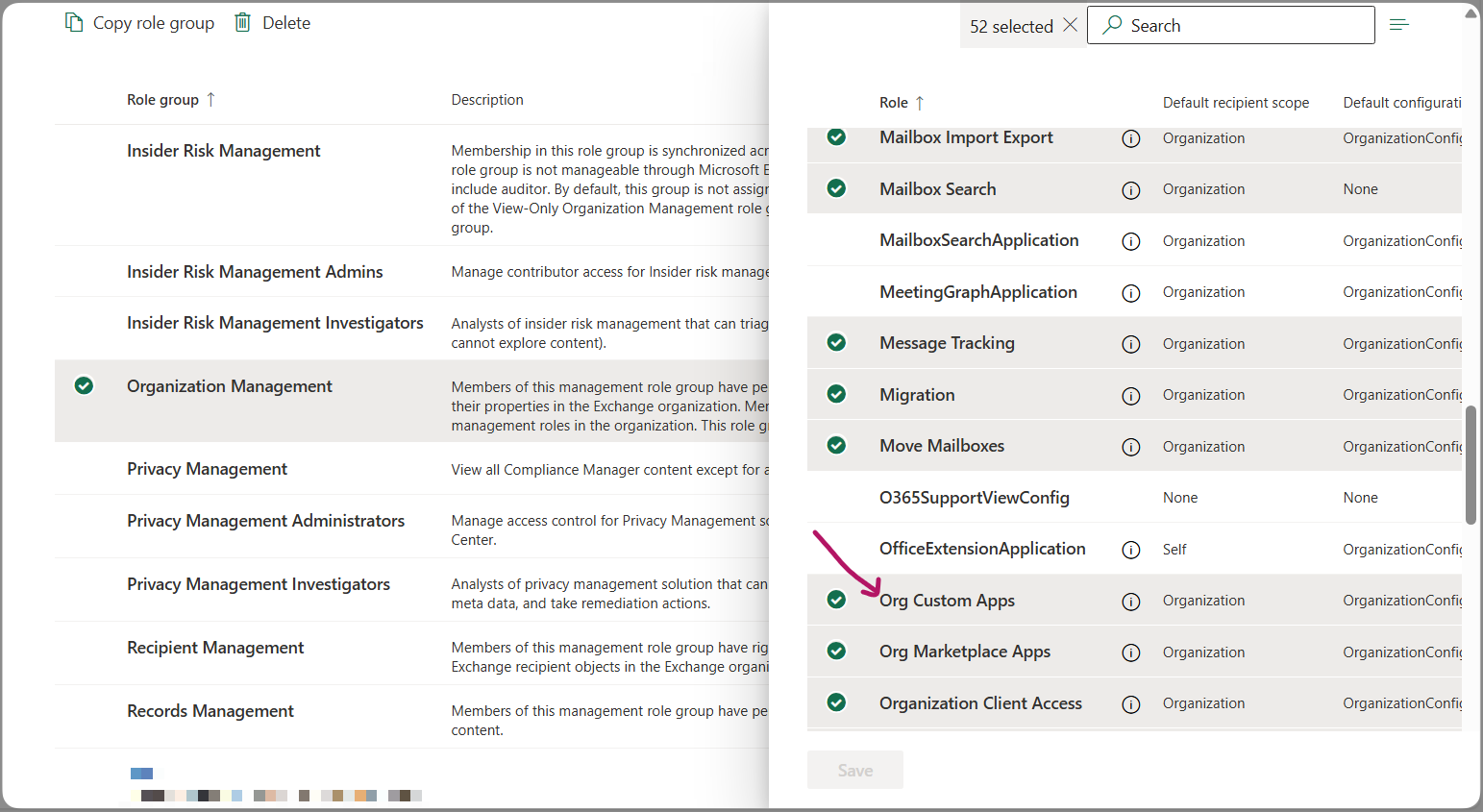Image resolution: width=1483 pixels, height=812 pixels.
Task: Sort by the Description column header
Action: 487,100
